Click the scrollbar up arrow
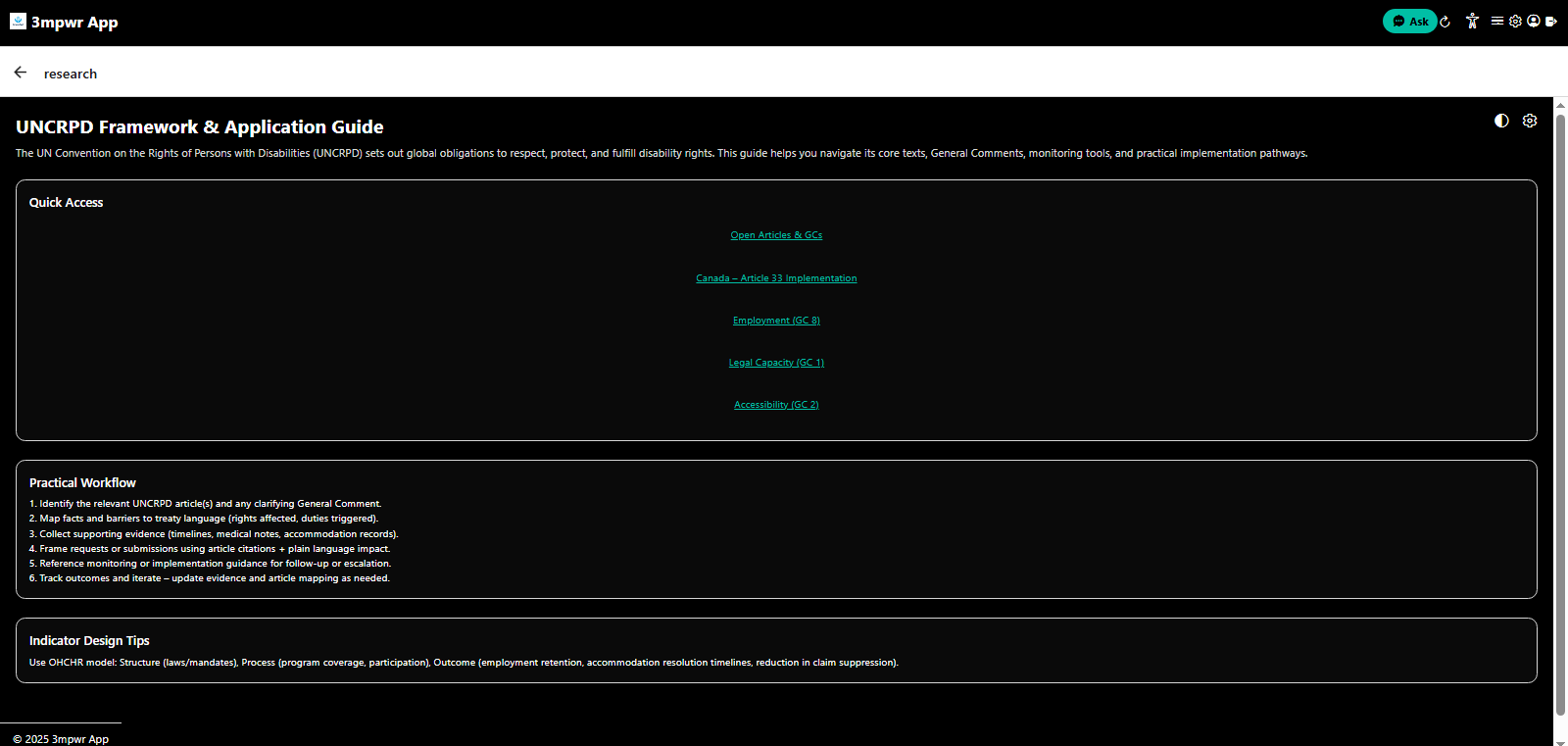 tap(1560, 104)
